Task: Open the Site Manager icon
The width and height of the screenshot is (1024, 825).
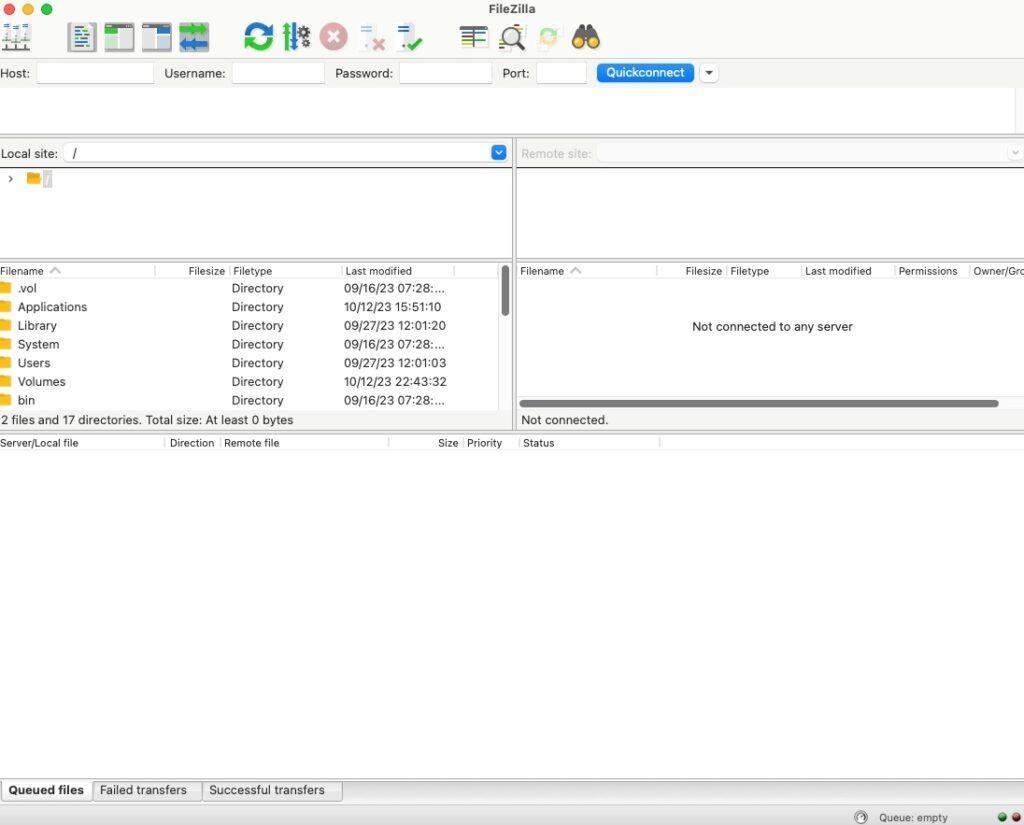Action: pos(16,37)
